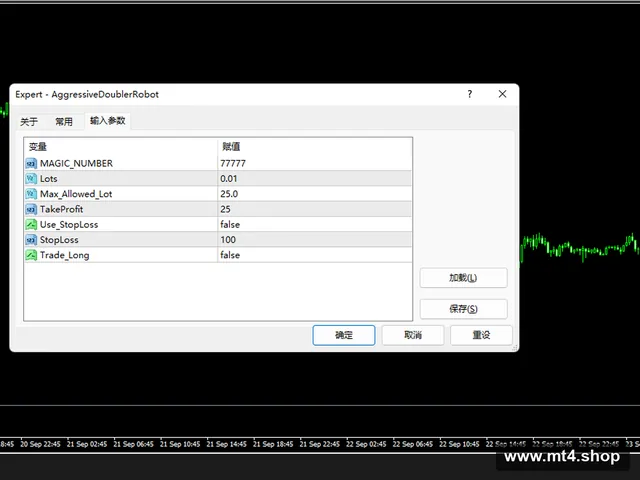The height and width of the screenshot is (480, 640).
Task: Select the Max_Allowed_Lot variable name
Action: pyautogui.click(x=76, y=194)
